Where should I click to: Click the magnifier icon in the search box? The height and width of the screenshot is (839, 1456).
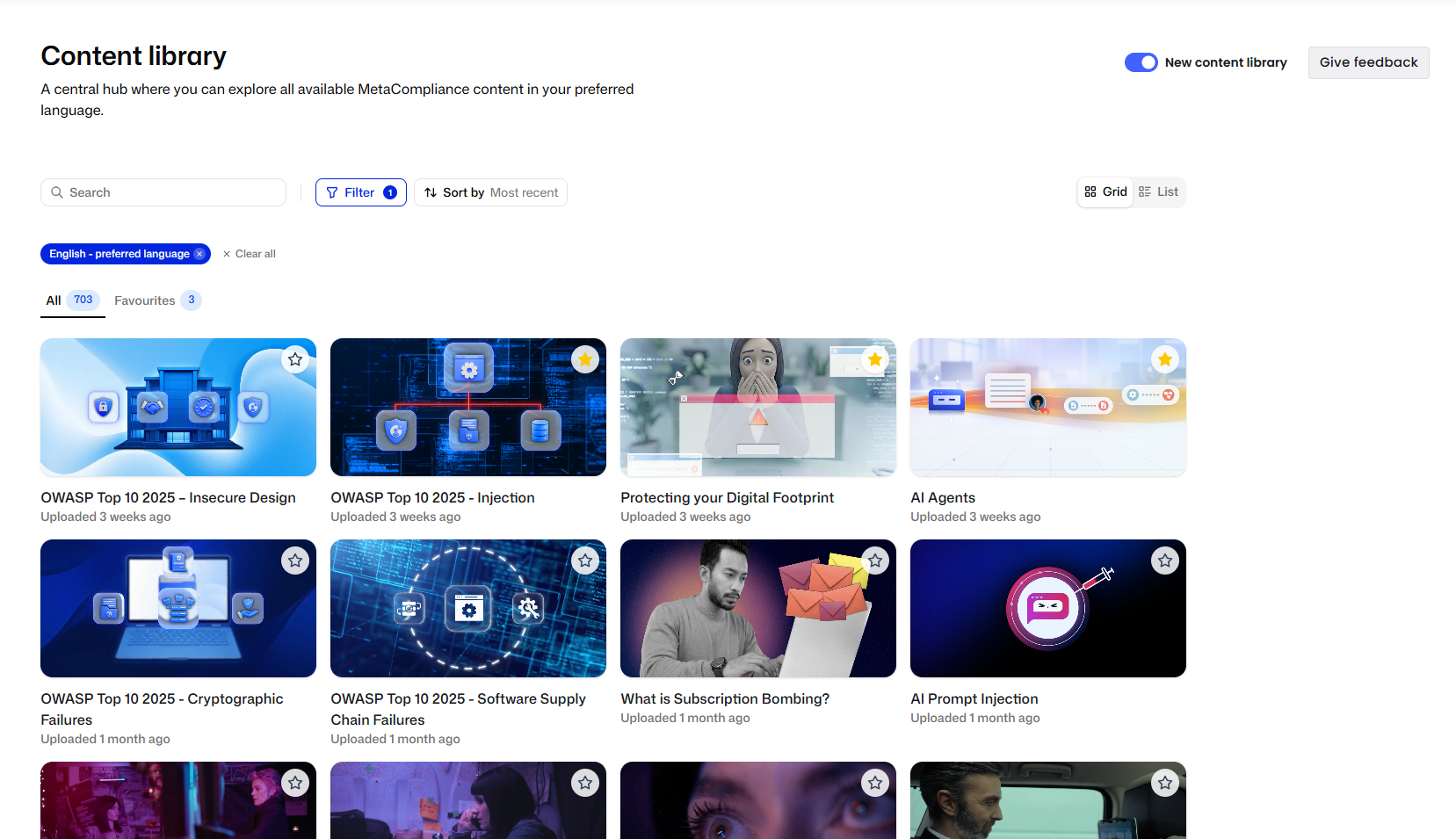tap(57, 192)
